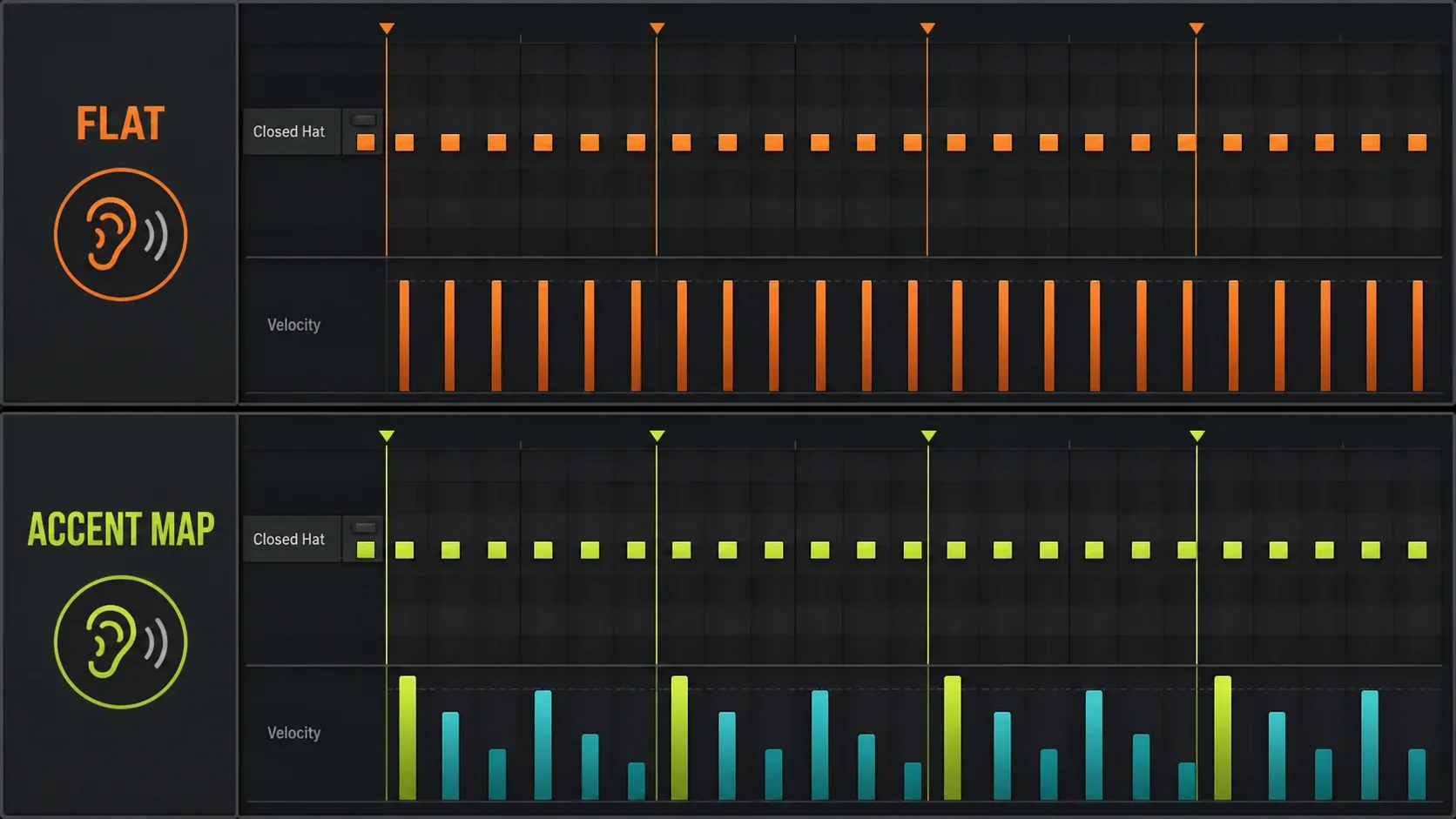This screenshot has width=1456, height=819.
Task: Click the first tall green velocity bar
Action: (408, 737)
